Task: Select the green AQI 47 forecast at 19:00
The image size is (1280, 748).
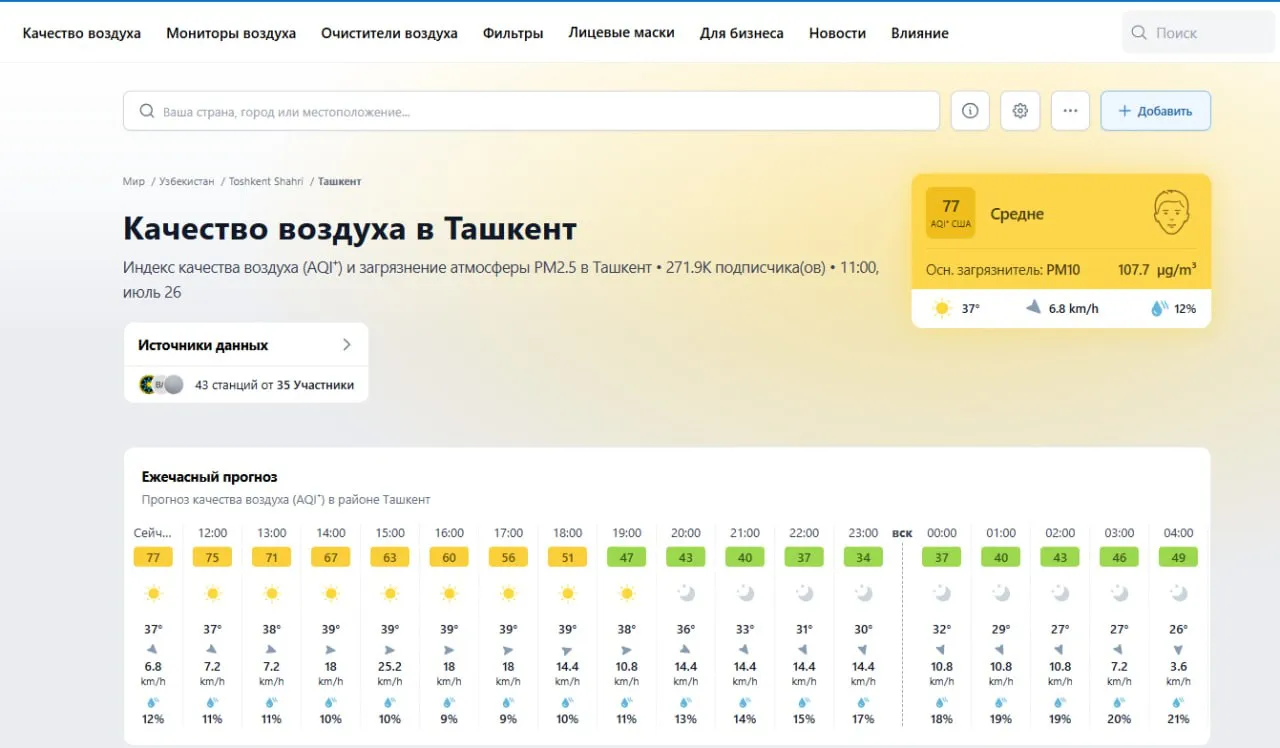Action: 626,557
